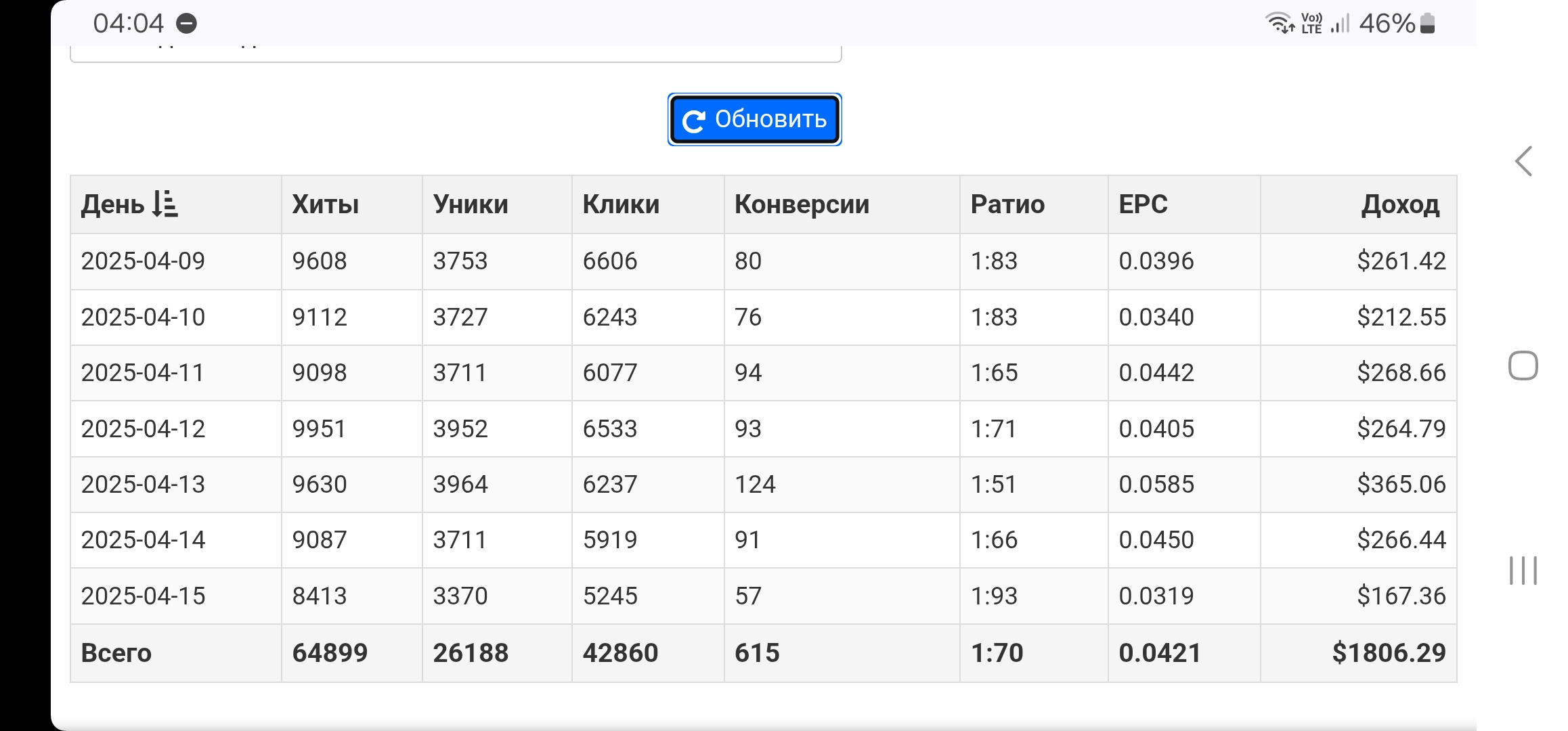Viewport: 1568px width, 731px height.
Task: Select the 2025-04-13 date row
Action: 143,485
